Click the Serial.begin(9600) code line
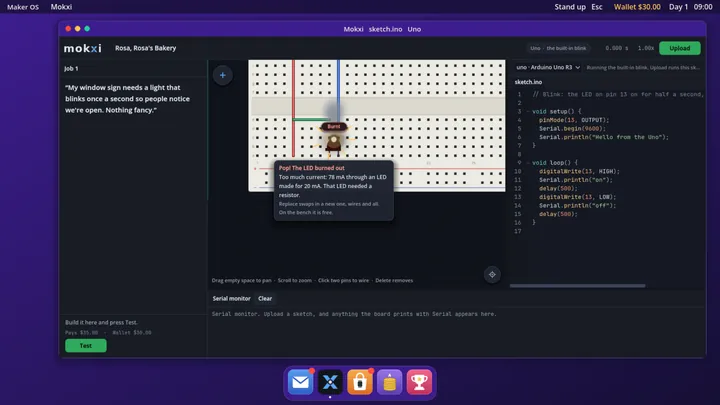The image size is (720, 405). click(x=572, y=129)
